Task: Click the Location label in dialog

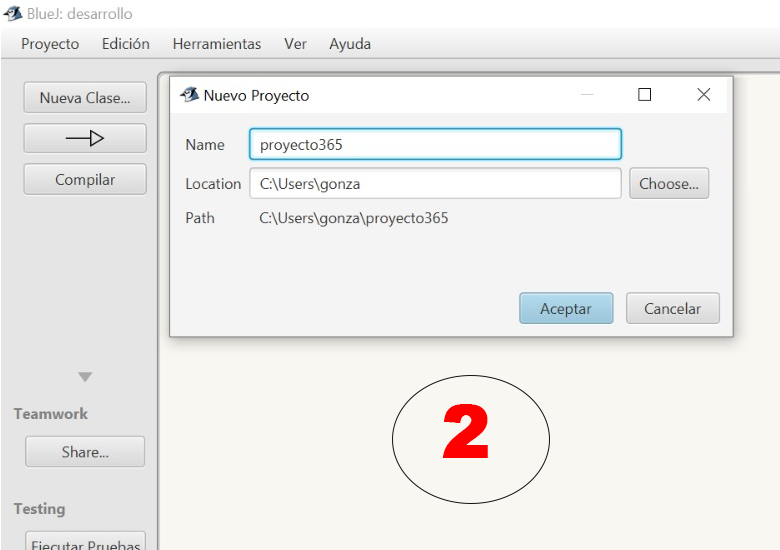Action: pos(213,184)
